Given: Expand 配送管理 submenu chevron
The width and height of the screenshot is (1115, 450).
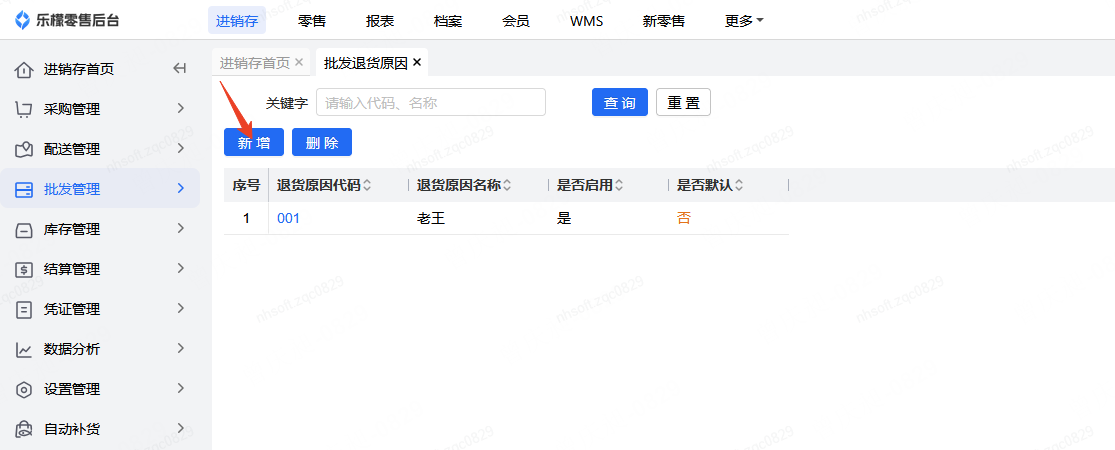Looking at the screenshot, I should pyautogui.click(x=181, y=148).
